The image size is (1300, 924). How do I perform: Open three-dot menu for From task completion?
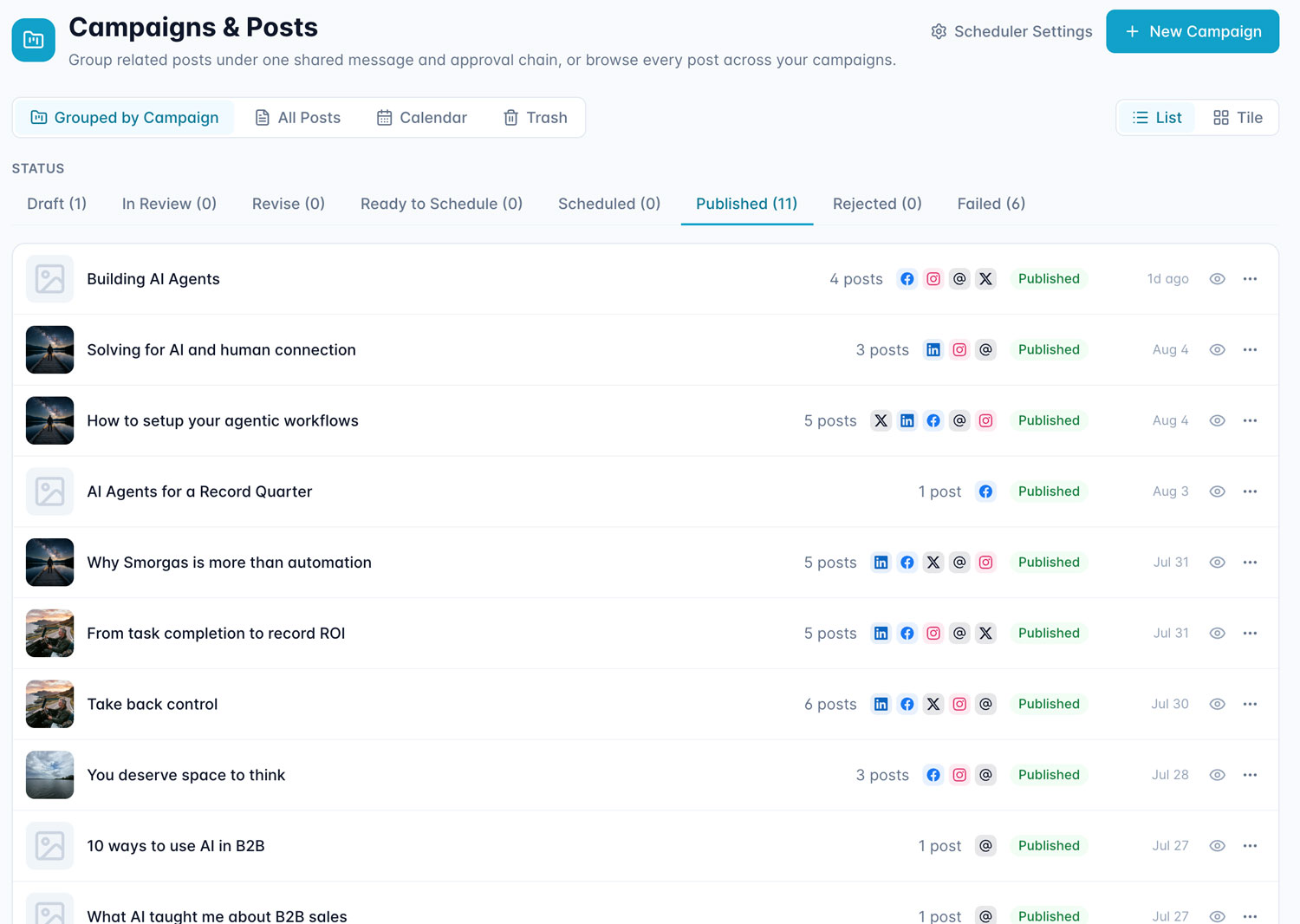tap(1250, 634)
